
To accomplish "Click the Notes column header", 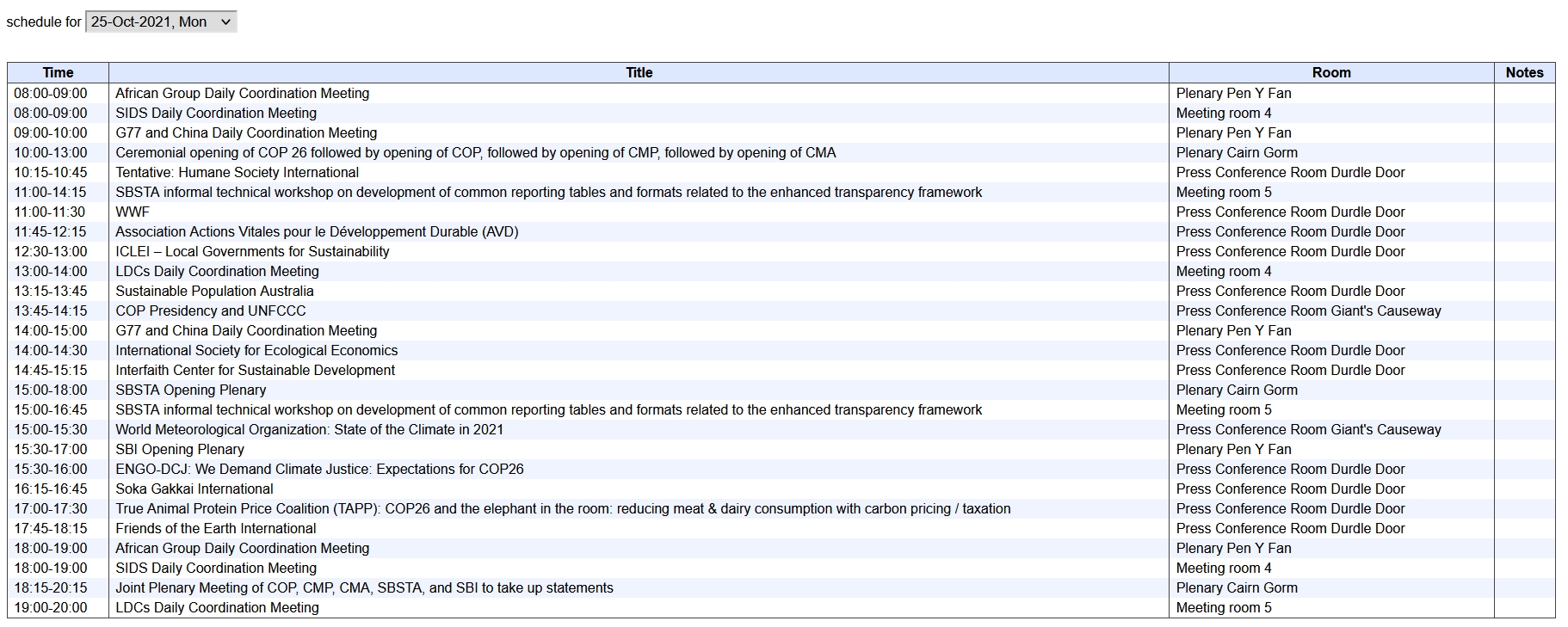I will pos(1524,72).
